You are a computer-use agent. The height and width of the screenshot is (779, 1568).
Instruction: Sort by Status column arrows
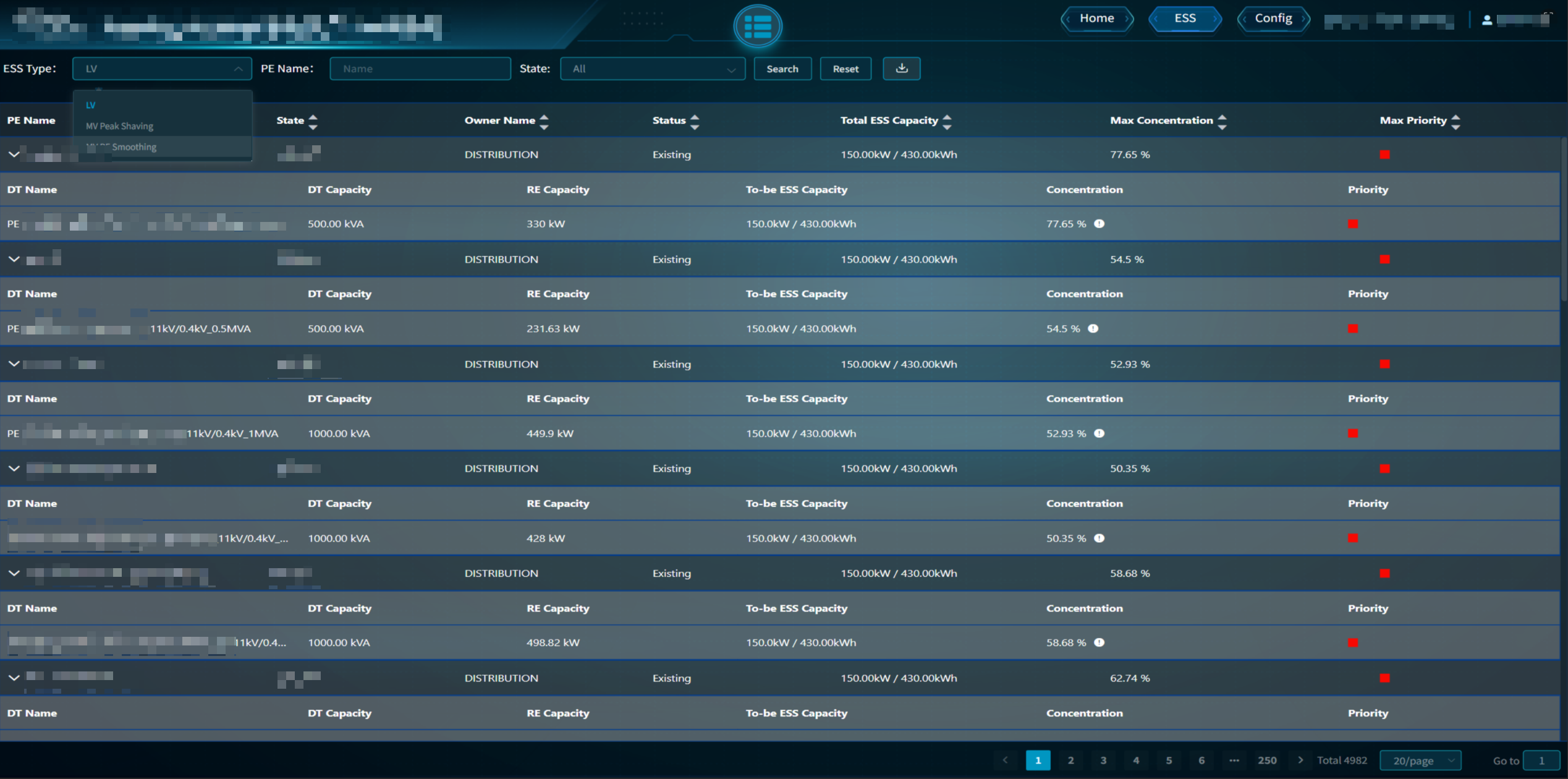click(x=695, y=122)
